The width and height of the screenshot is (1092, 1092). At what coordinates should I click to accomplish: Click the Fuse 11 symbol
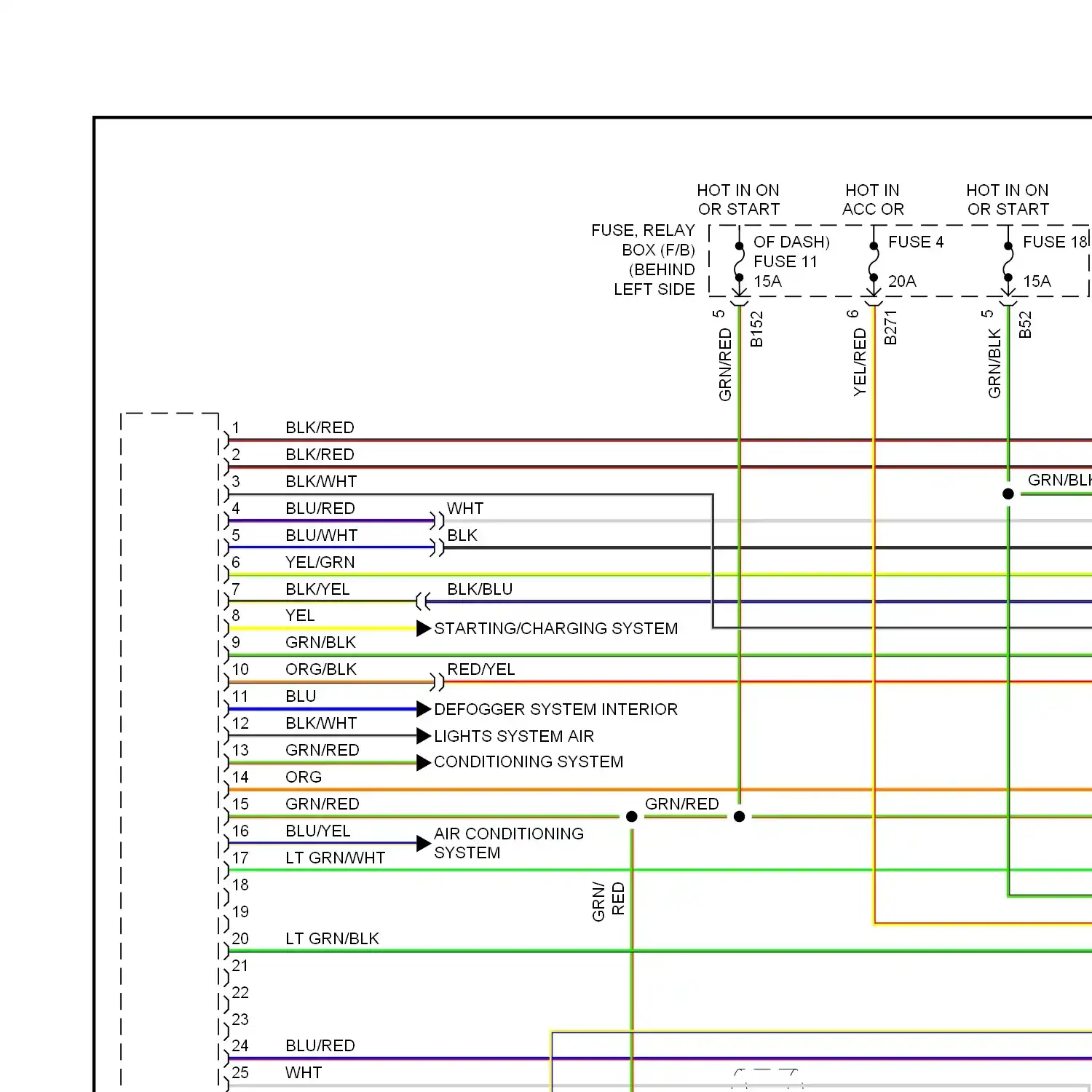pos(739,262)
